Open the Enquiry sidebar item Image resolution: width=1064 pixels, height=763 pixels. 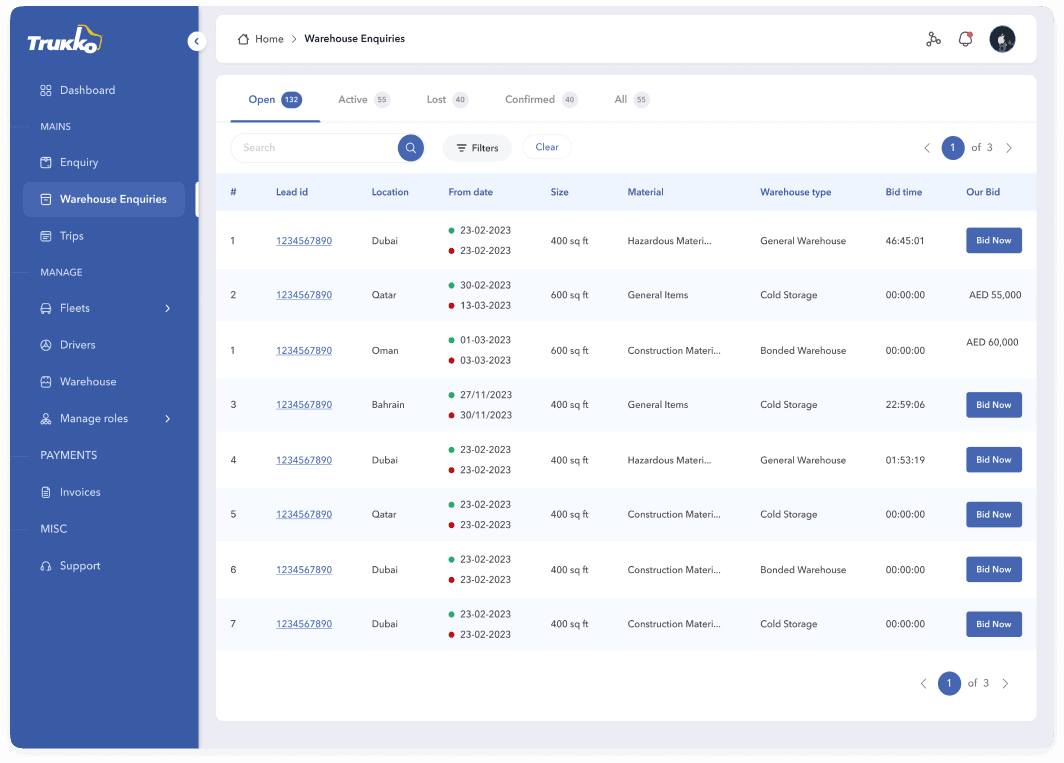[79, 162]
